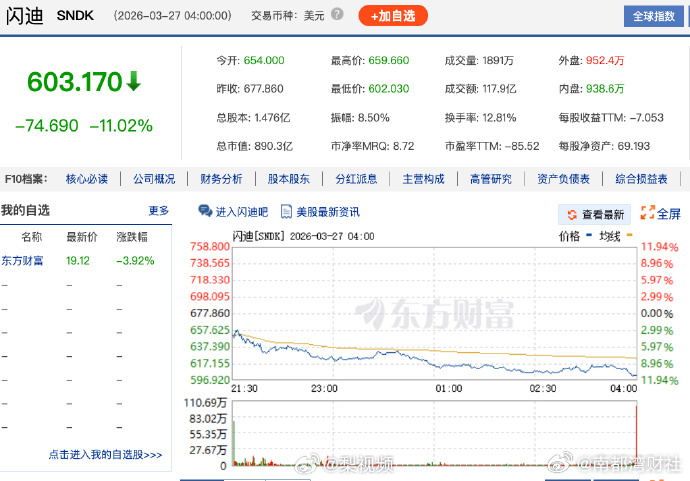The width and height of the screenshot is (690, 481).
Task: Click the green down arrow beside the price
Action: pos(133,81)
